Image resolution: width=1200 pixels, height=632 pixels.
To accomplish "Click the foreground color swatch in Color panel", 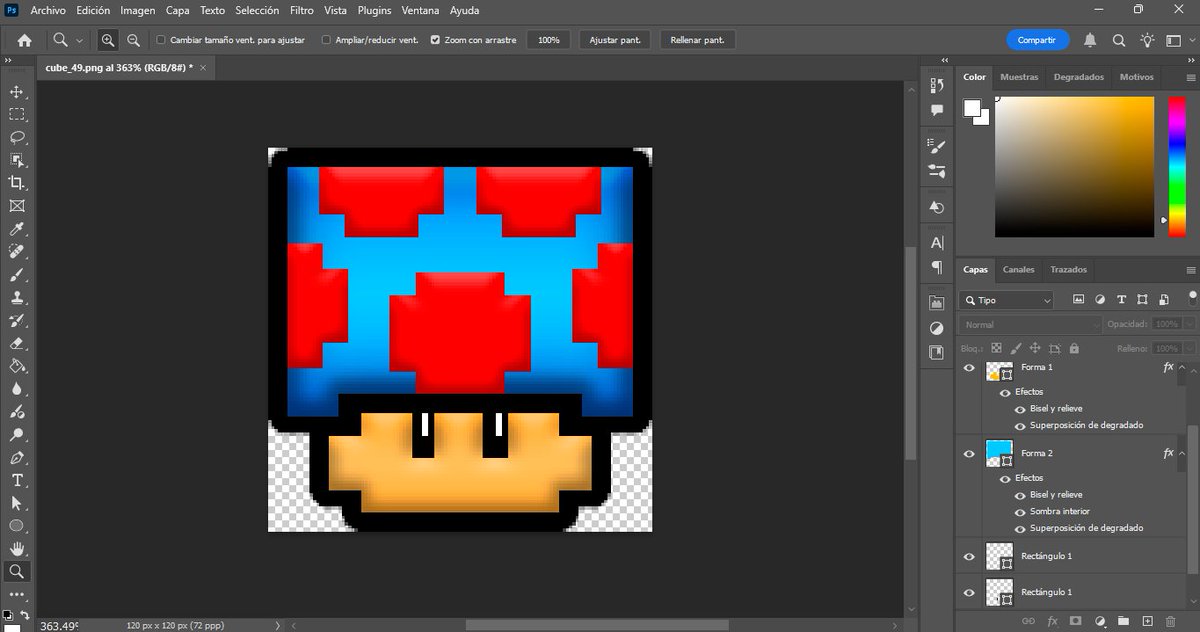I will pos(972,108).
